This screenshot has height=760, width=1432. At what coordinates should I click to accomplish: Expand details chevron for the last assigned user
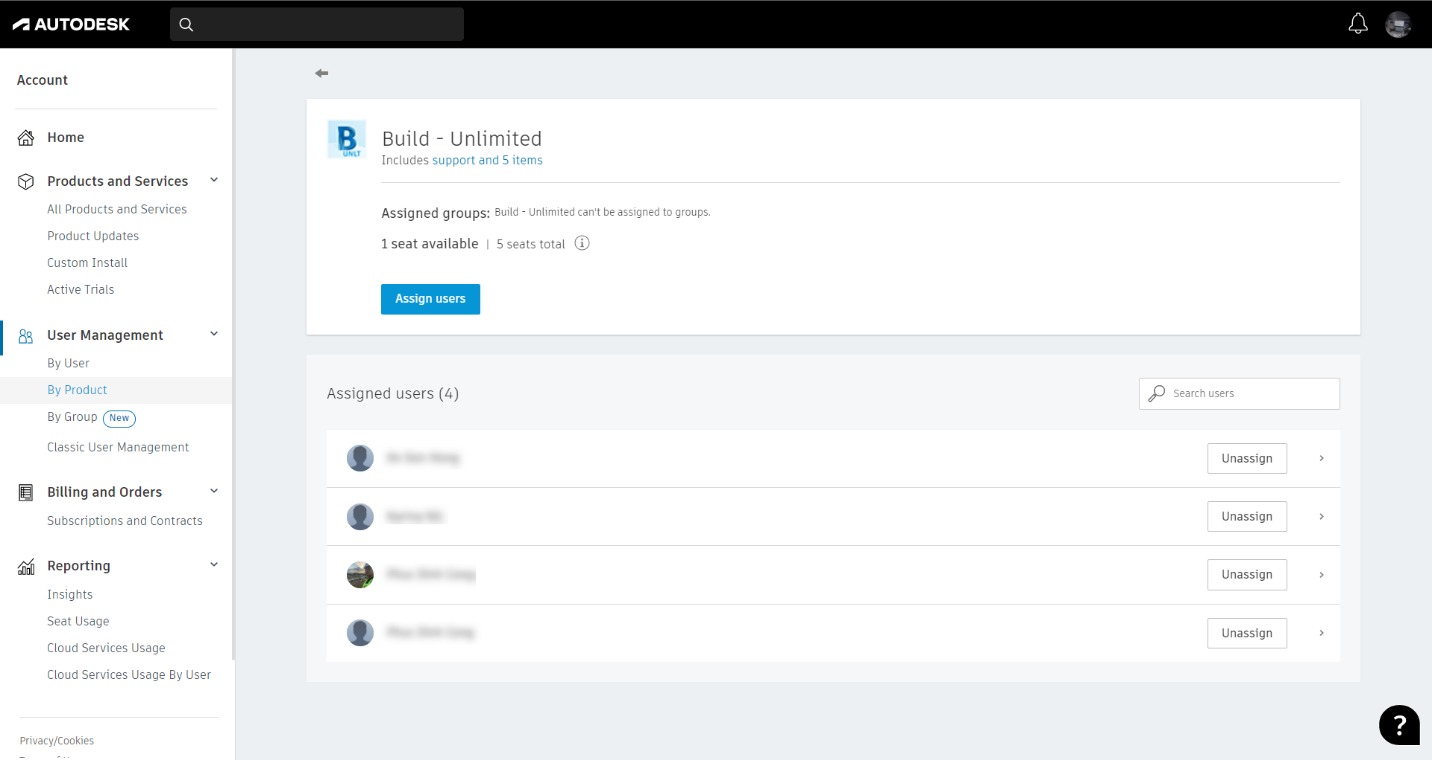pyautogui.click(x=1321, y=633)
